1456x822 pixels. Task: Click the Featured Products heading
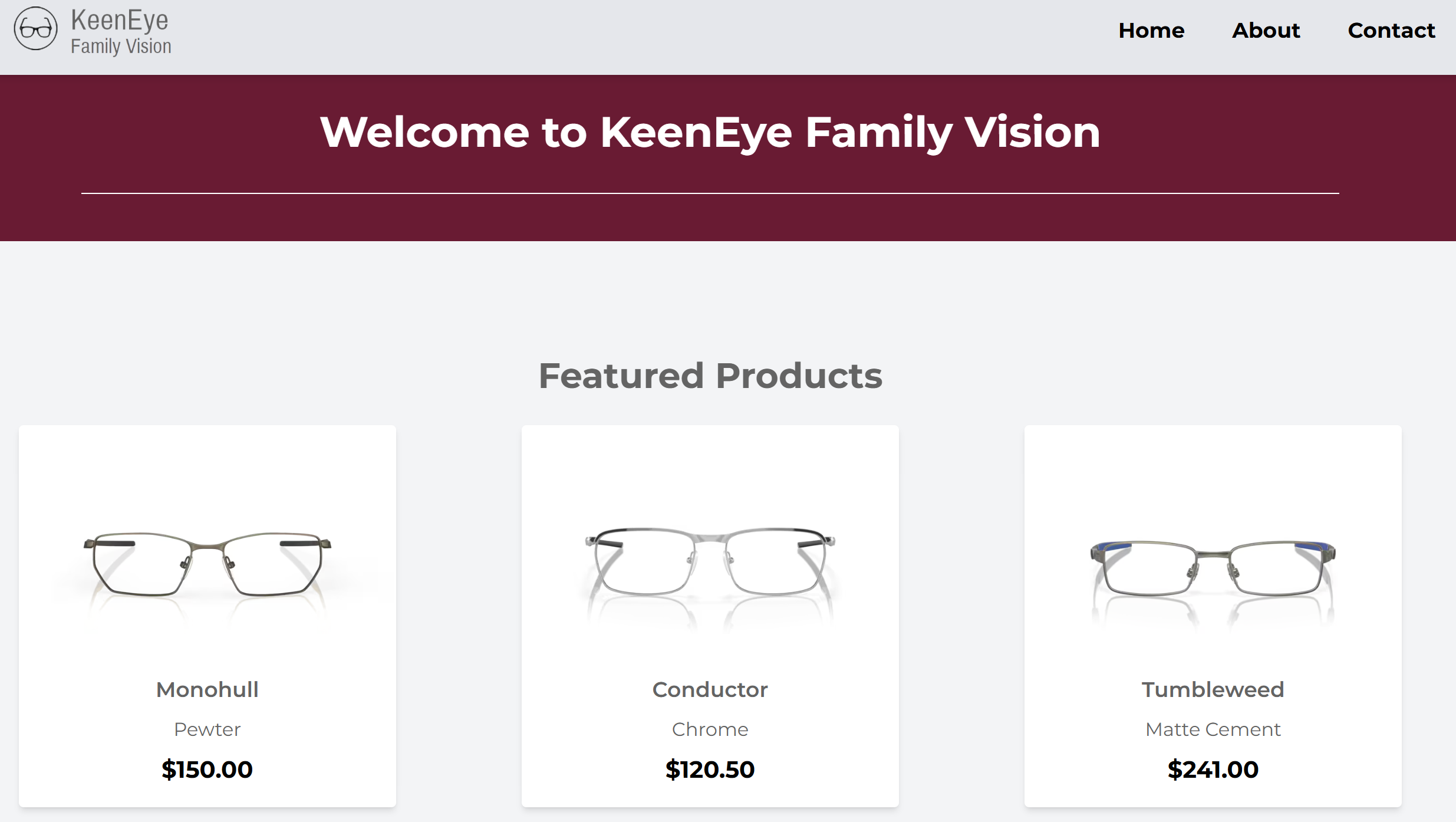click(x=710, y=376)
